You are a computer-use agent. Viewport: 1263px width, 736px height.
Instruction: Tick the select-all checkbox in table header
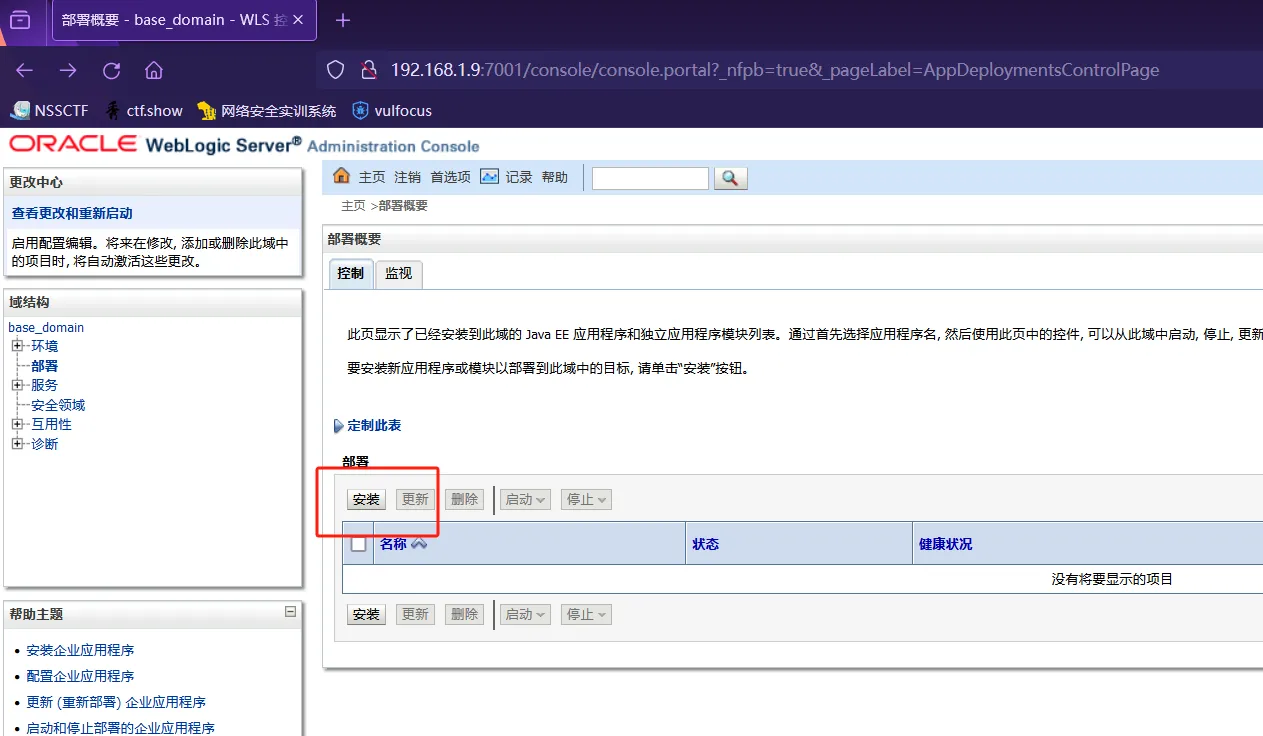click(x=358, y=544)
